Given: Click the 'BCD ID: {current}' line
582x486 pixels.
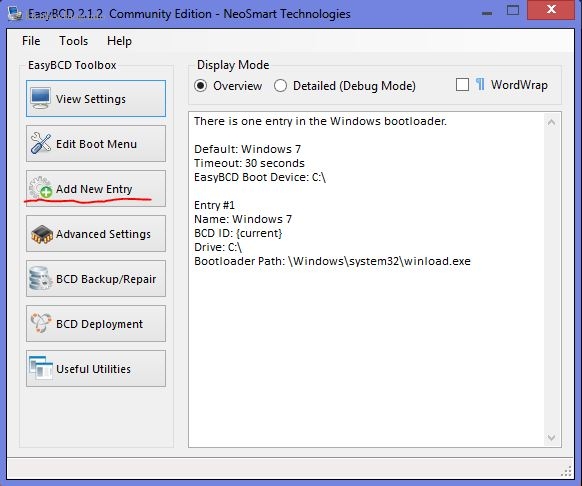Looking at the screenshot, I should (238, 233).
